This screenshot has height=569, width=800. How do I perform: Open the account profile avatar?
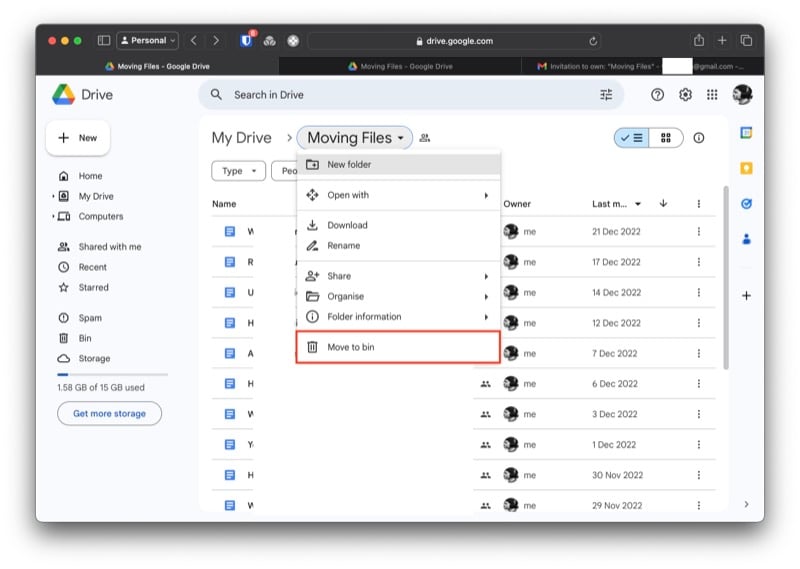pyautogui.click(x=742, y=94)
